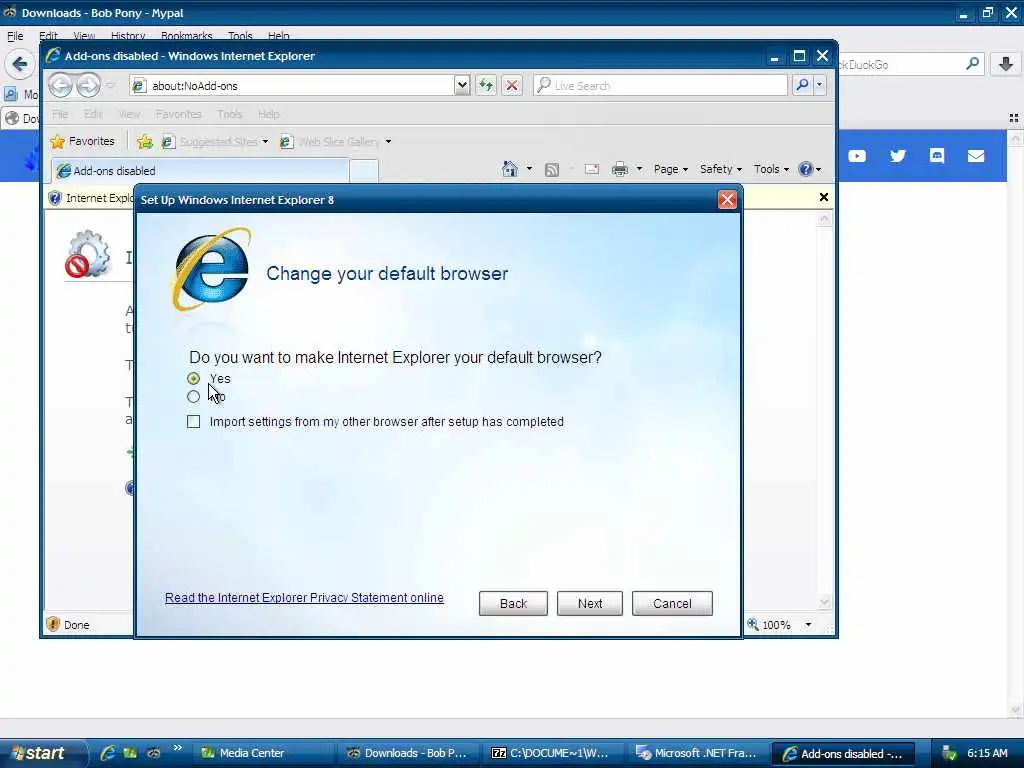Open the Safety menu in IE command bar

point(720,169)
